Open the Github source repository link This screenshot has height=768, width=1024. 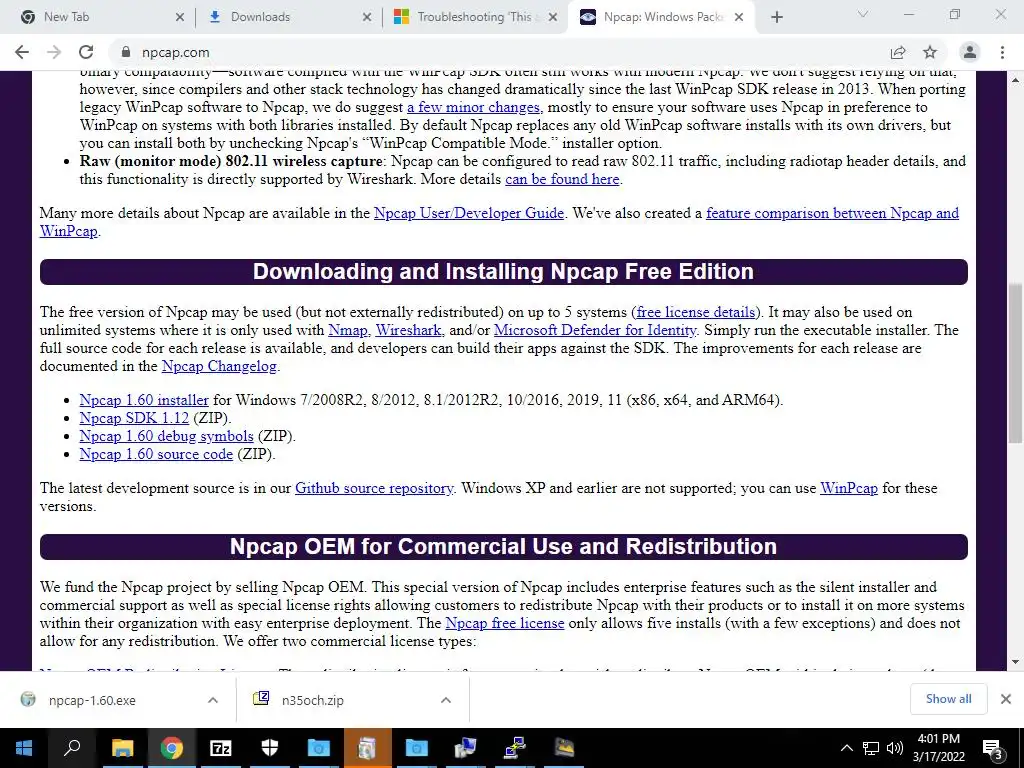click(x=374, y=488)
